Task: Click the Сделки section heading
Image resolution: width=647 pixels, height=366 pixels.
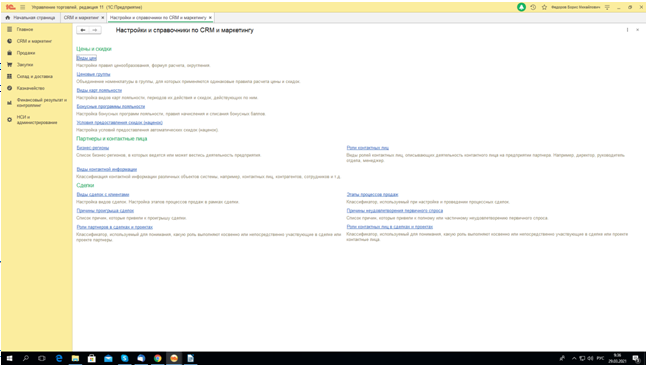Action: coord(85,185)
